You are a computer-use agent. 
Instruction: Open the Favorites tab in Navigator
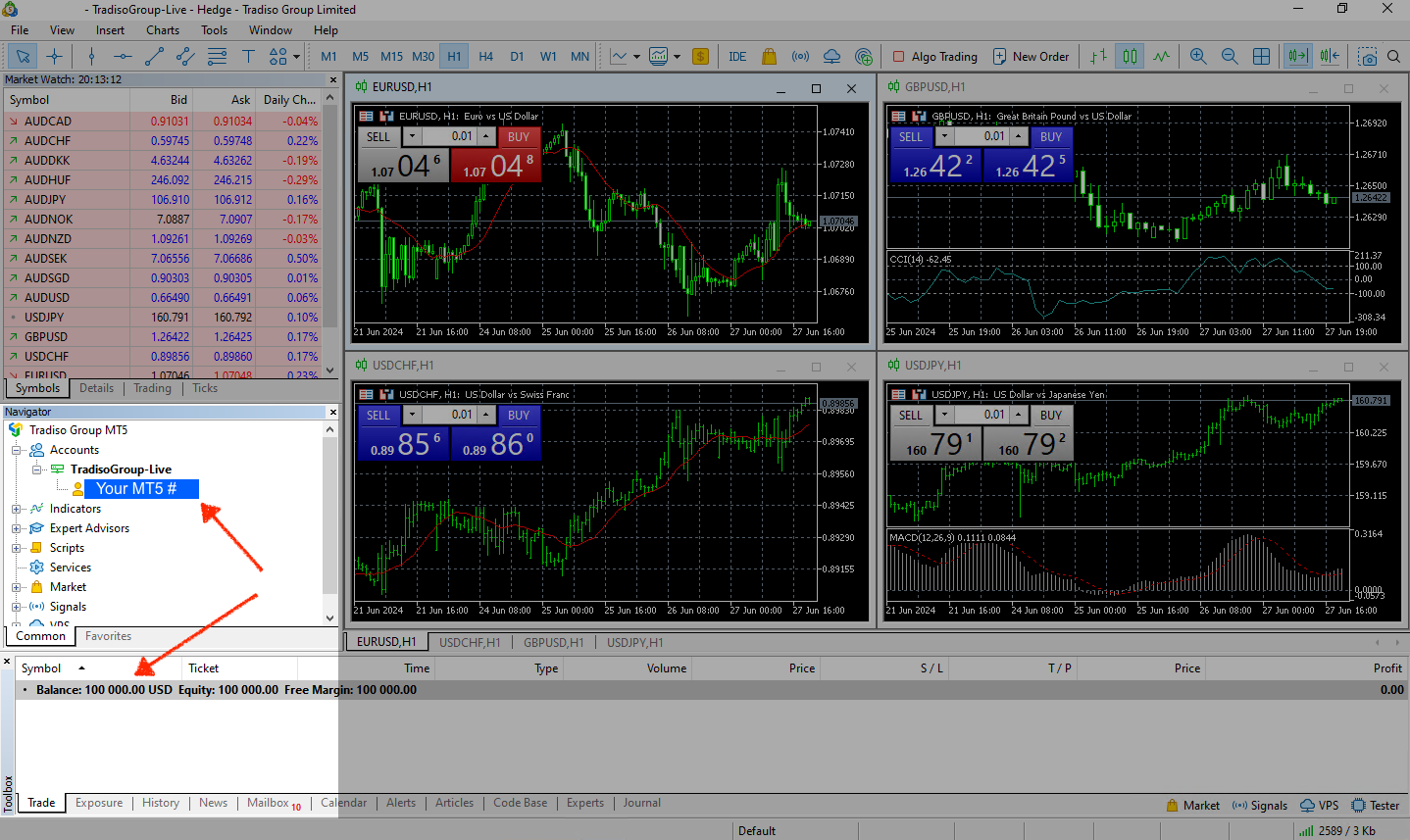pos(108,636)
